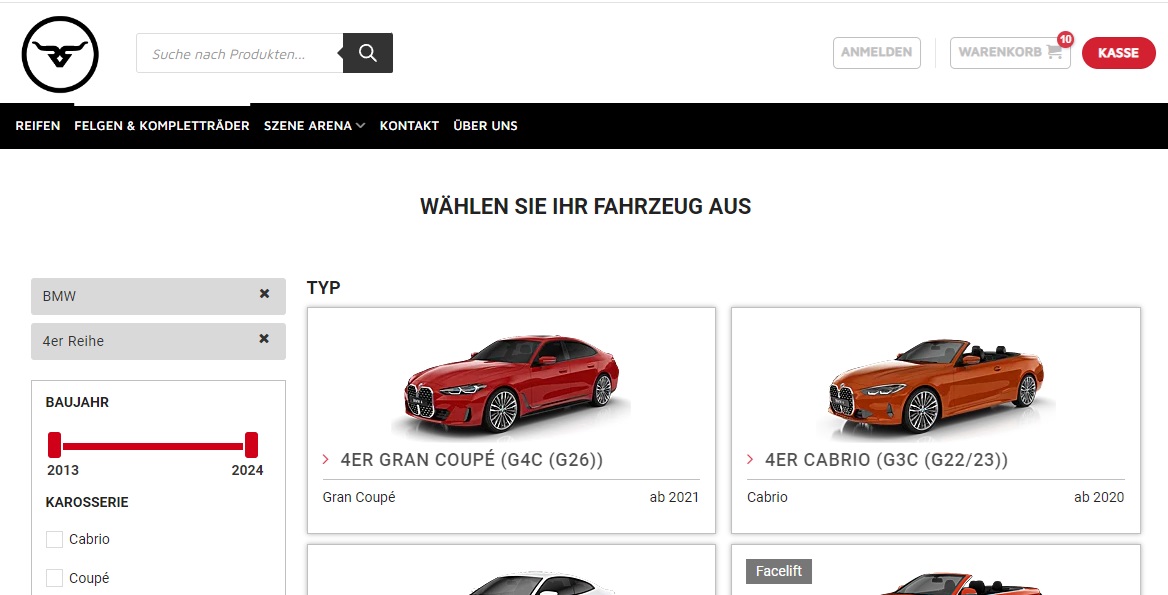Click the 'Gran Coupé' body type text
This screenshot has height=595, width=1168.
359,497
